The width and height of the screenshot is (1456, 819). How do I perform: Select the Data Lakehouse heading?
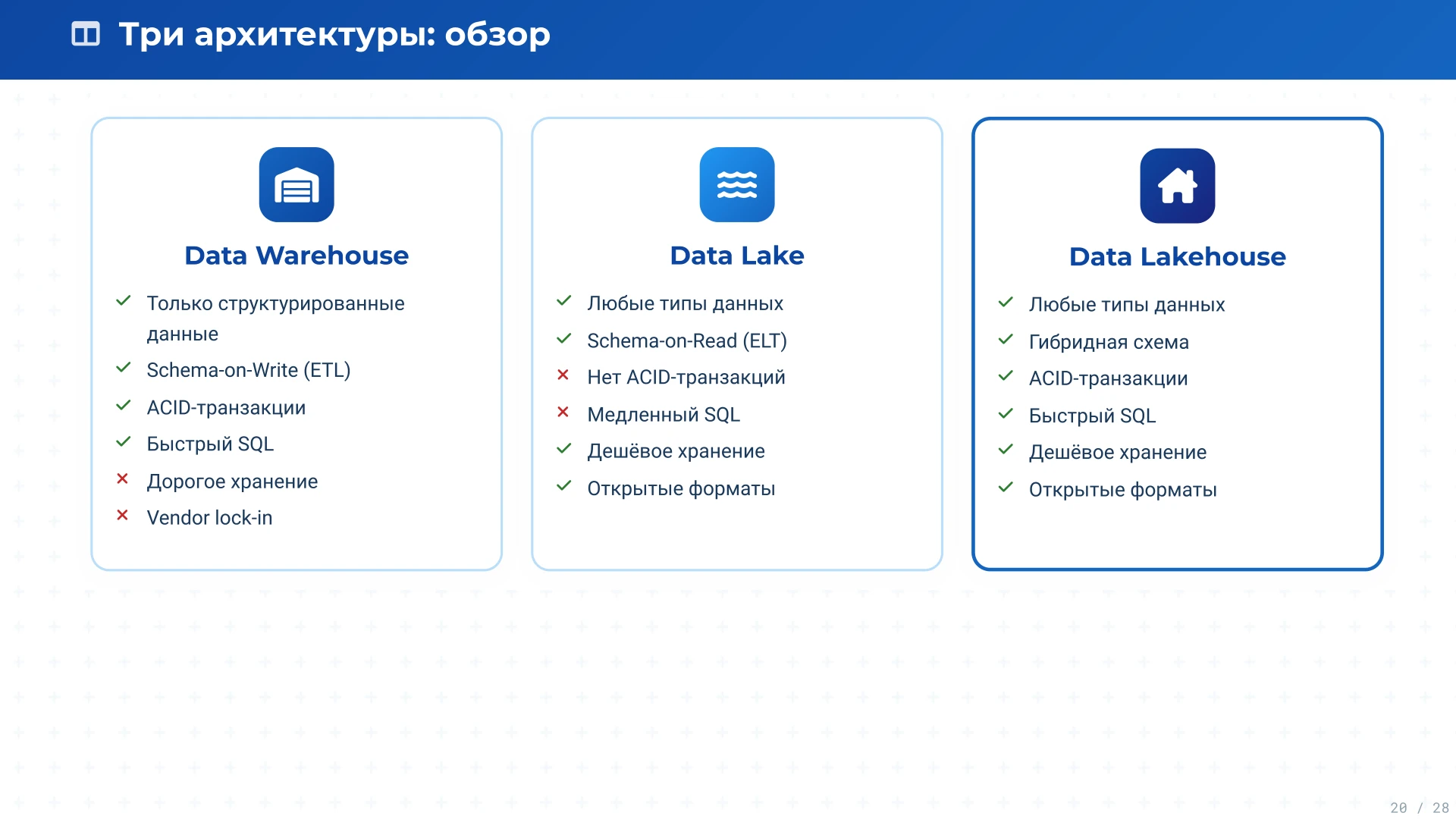pyautogui.click(x=1177, y=257)
